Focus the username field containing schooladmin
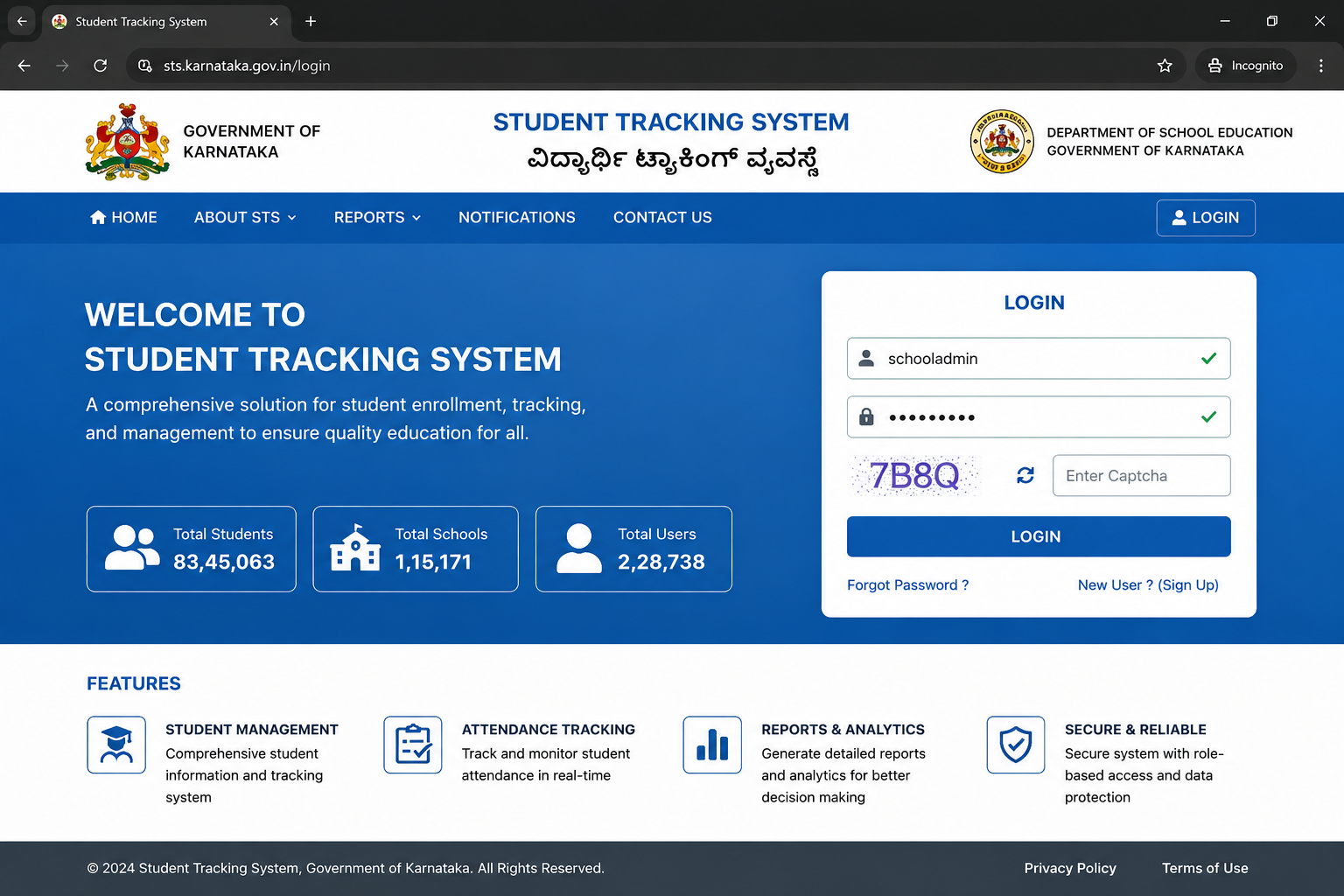 pyautogui.click(x=1039, y=359)
